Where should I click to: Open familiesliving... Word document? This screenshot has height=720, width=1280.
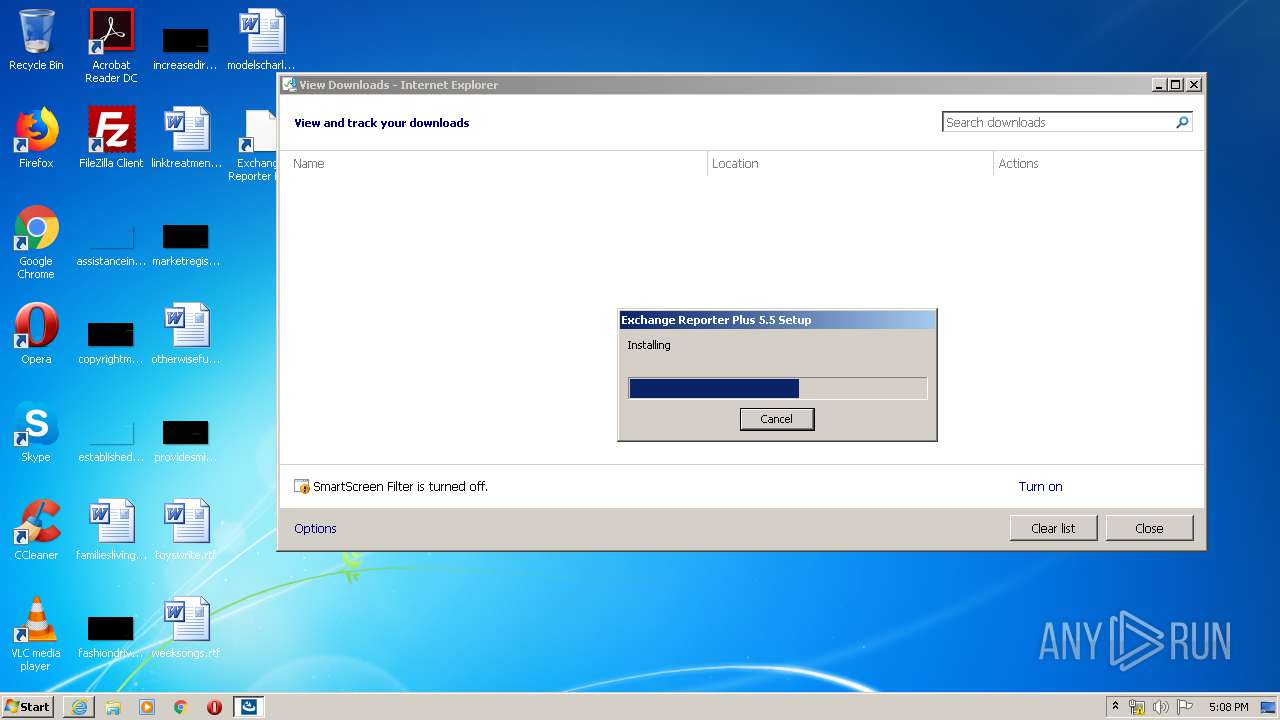111,530
